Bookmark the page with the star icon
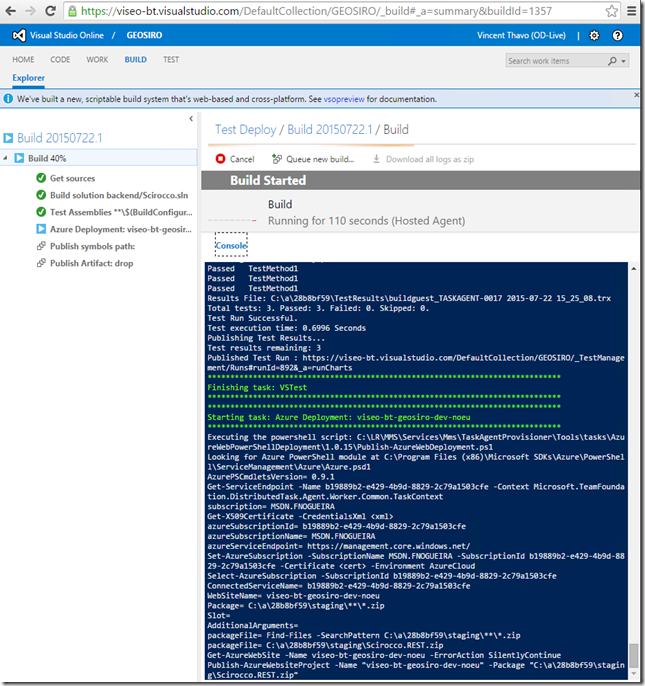This screenshot has height=686, width=645. (x=612, y=11)
